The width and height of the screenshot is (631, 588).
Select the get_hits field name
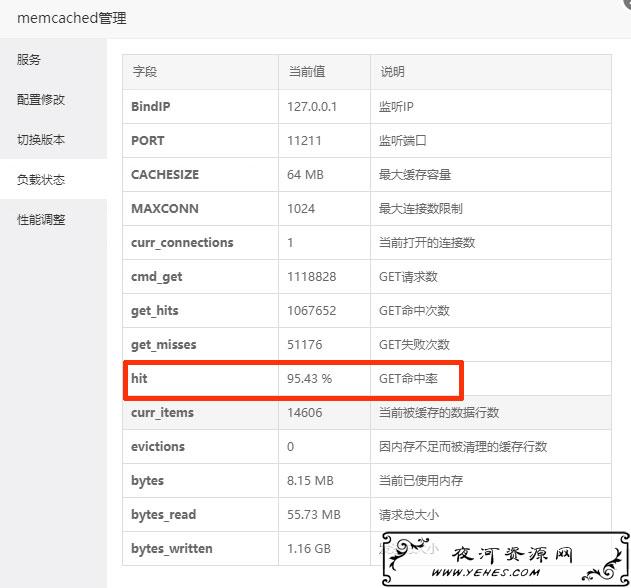155,311
